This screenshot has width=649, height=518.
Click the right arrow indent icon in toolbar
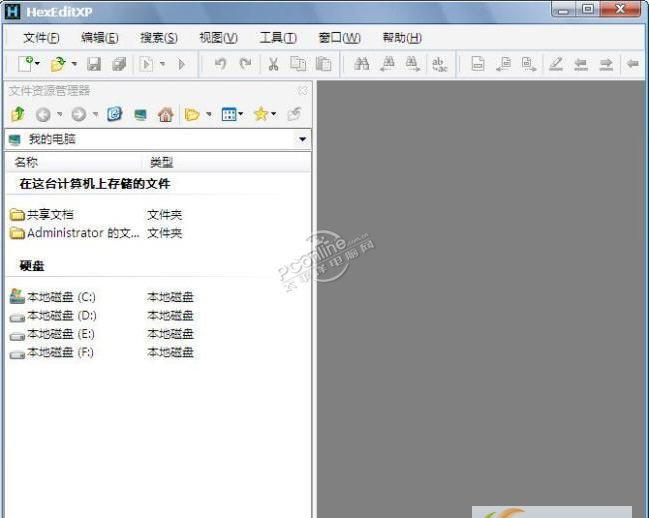(606, 64)
